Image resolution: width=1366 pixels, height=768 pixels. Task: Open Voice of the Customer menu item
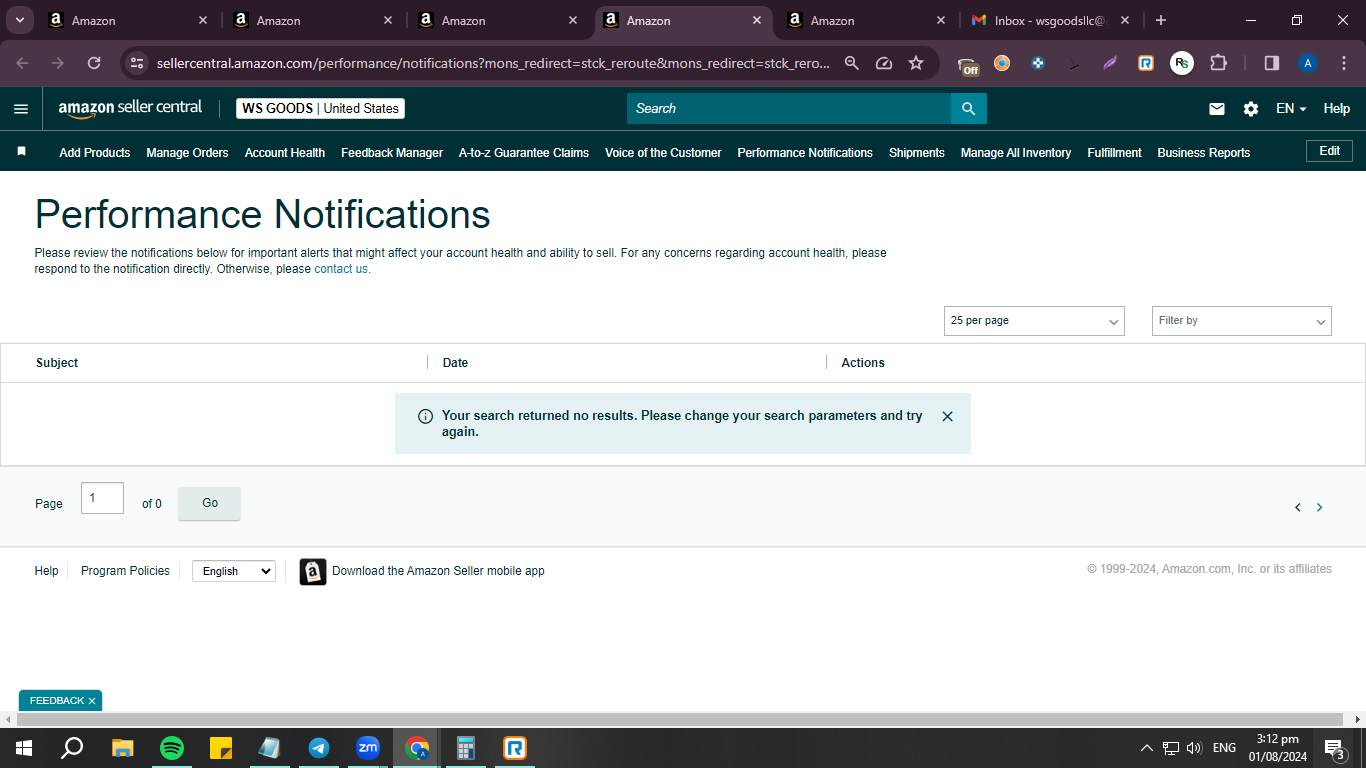(663, 153)
